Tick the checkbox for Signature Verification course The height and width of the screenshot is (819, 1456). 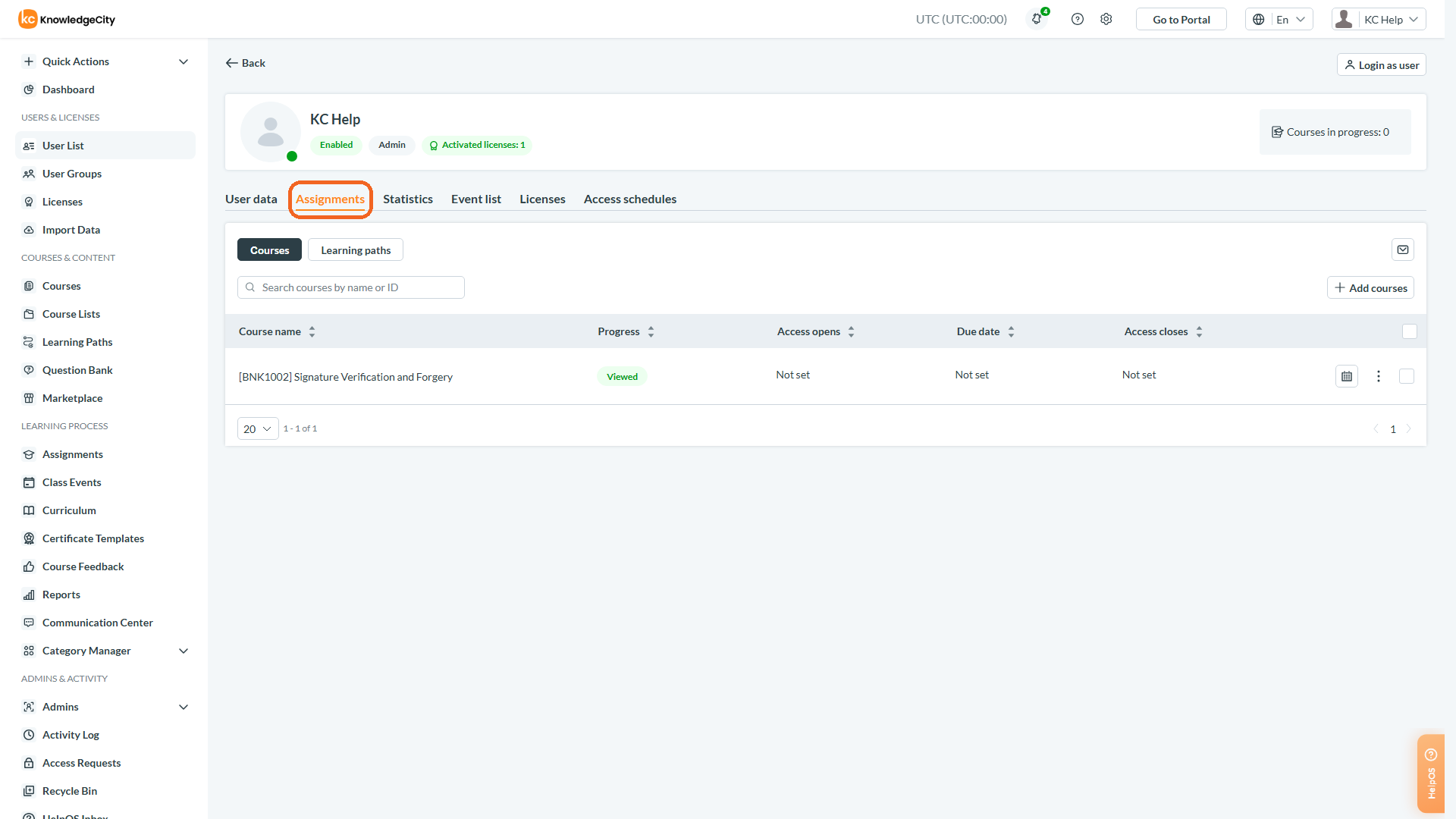1407,376
